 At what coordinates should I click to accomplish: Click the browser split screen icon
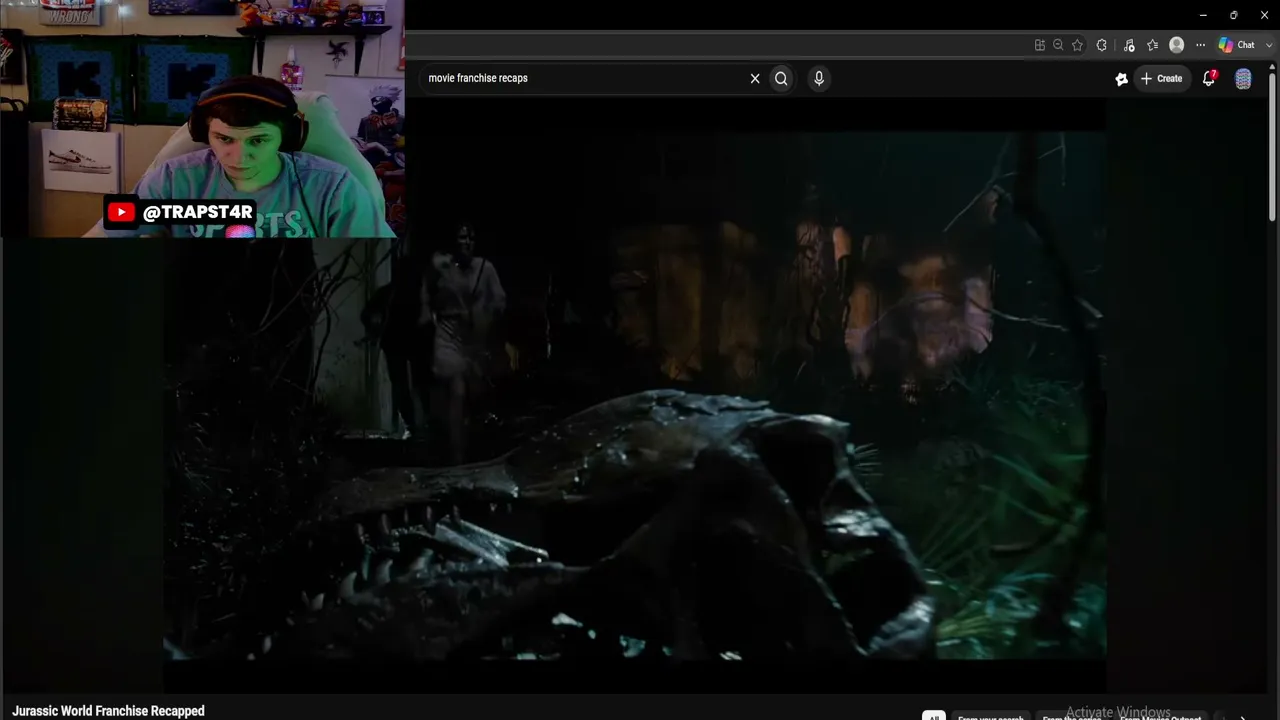(x=1040, y=45)
